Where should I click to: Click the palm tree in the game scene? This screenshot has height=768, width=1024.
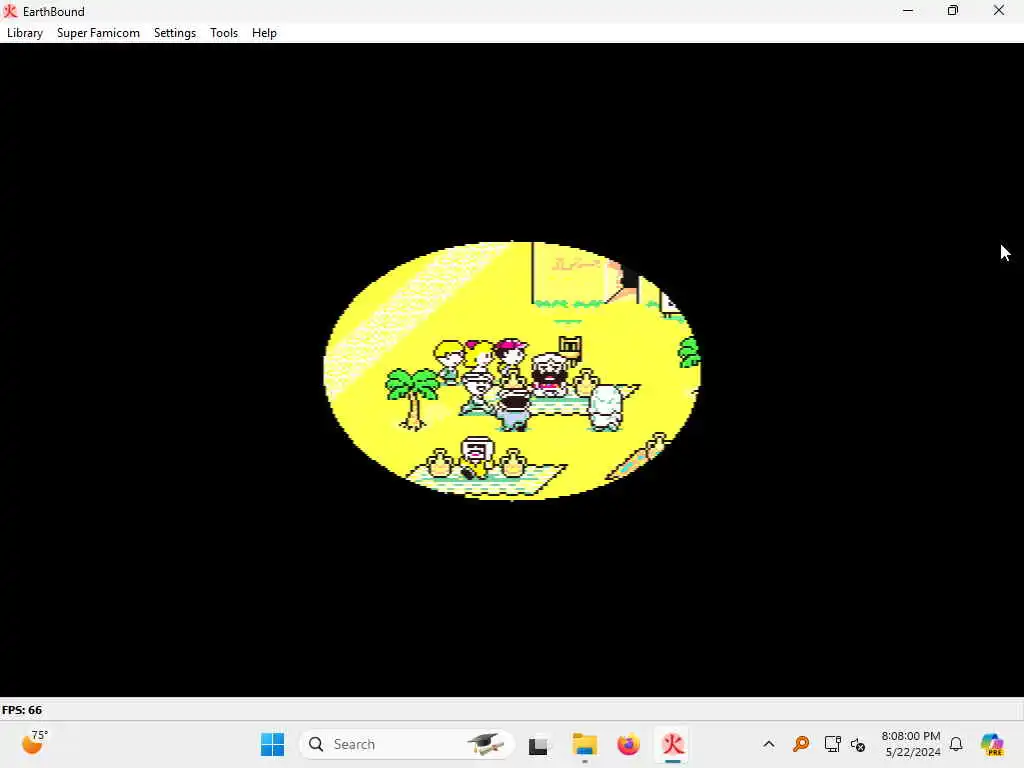click(413, 398)
